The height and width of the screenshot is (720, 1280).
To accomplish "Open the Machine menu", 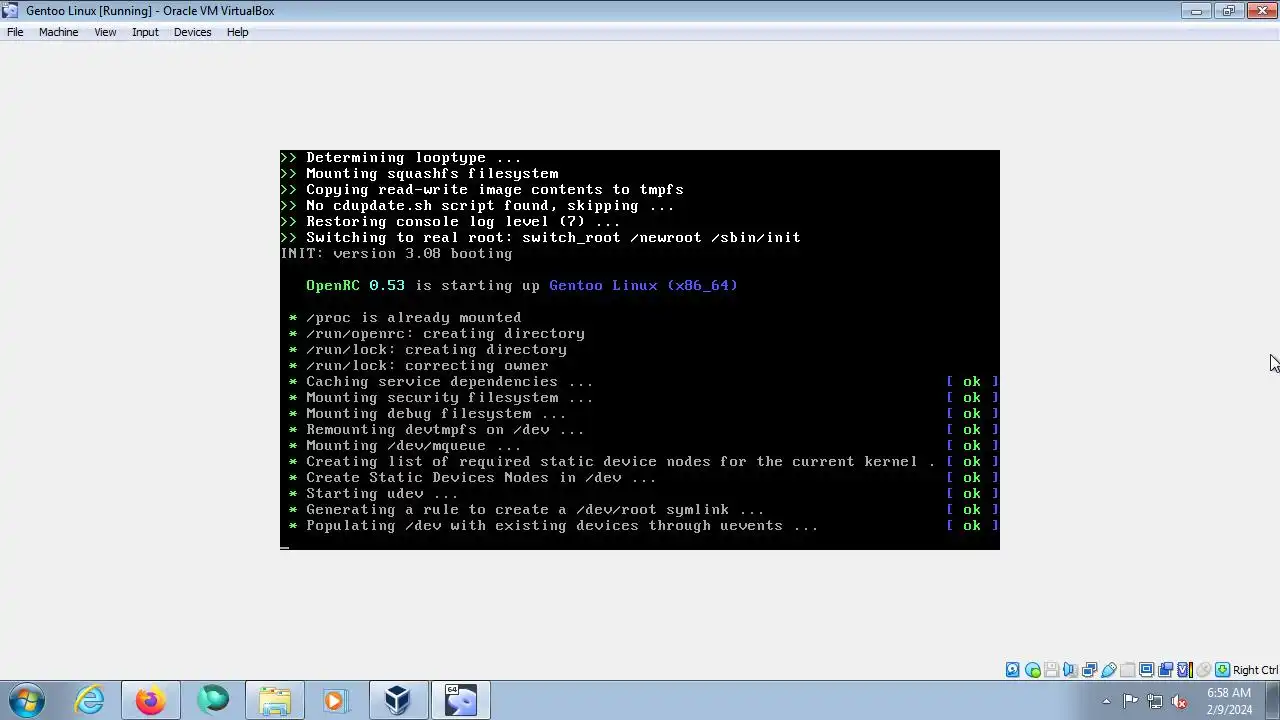I will 58,32.
